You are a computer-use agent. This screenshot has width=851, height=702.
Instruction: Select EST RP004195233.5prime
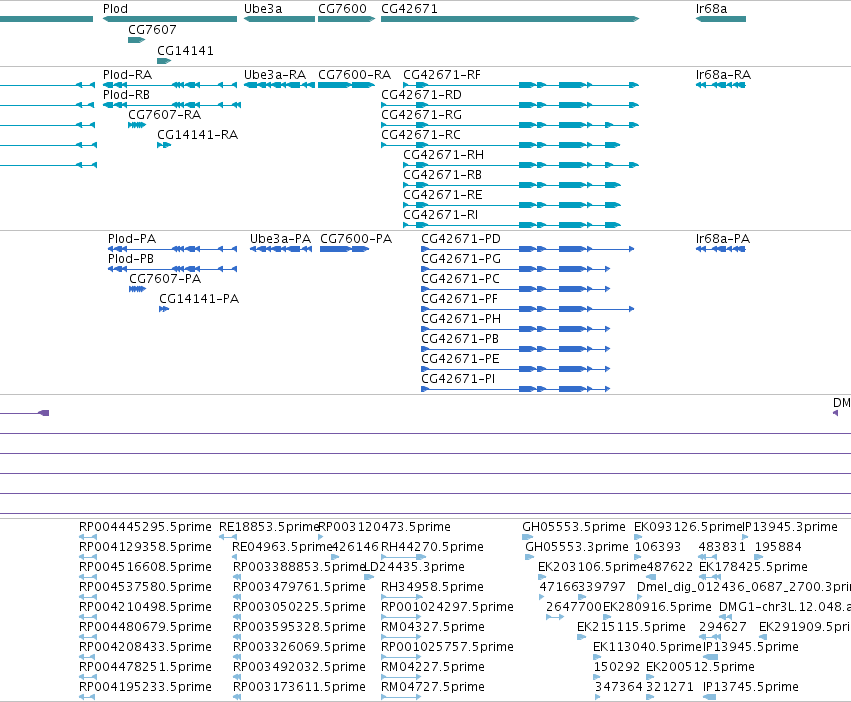point(145,686)
